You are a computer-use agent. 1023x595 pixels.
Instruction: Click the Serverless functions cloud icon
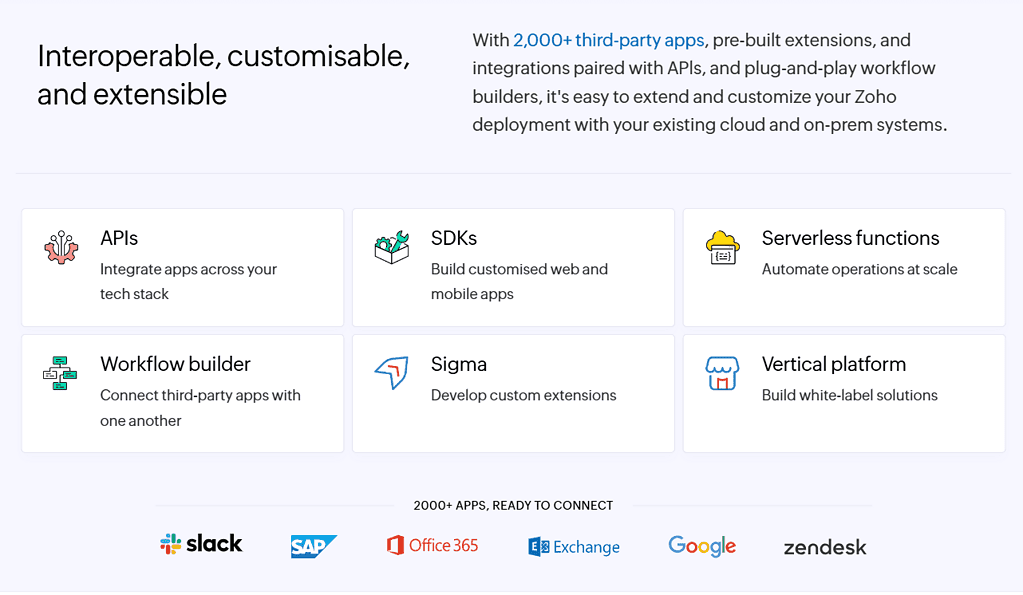coord(722,249)
